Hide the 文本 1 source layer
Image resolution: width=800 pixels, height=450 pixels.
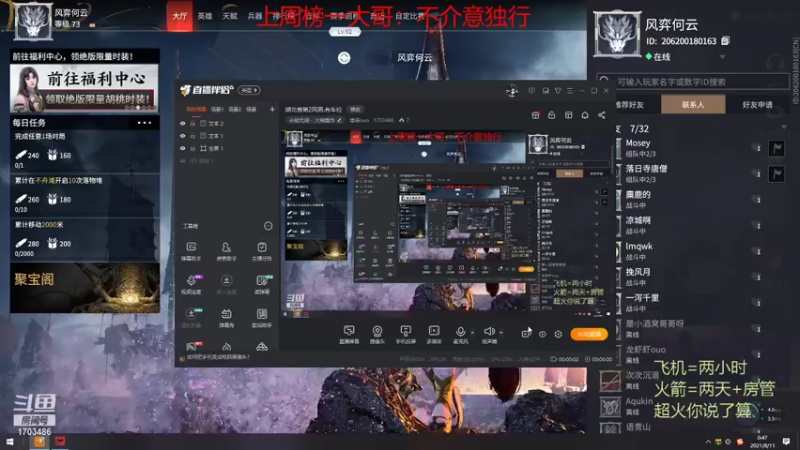tap(183, 136)
